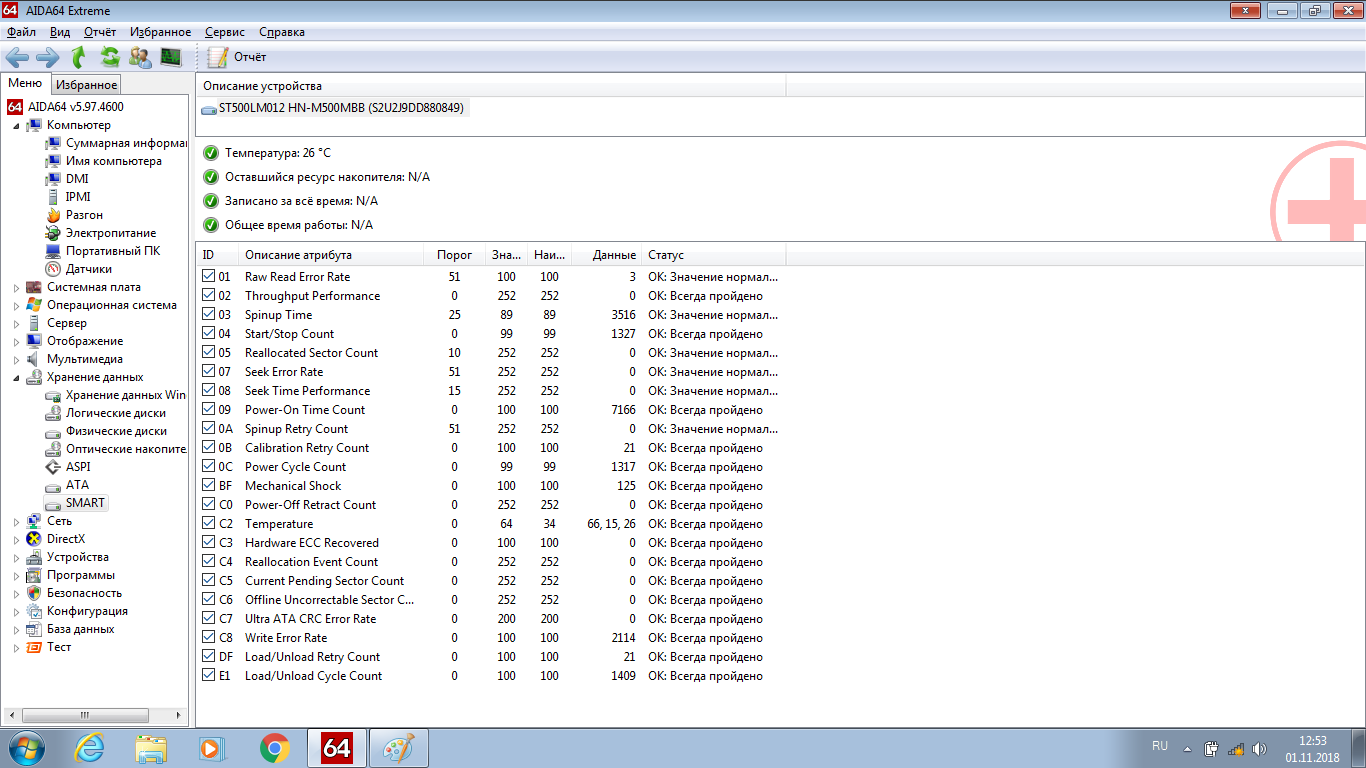Screen dimensions: 1366x768
Task: Toggle Power-On Time Count checkbox
Action: (x=208, y=409)
